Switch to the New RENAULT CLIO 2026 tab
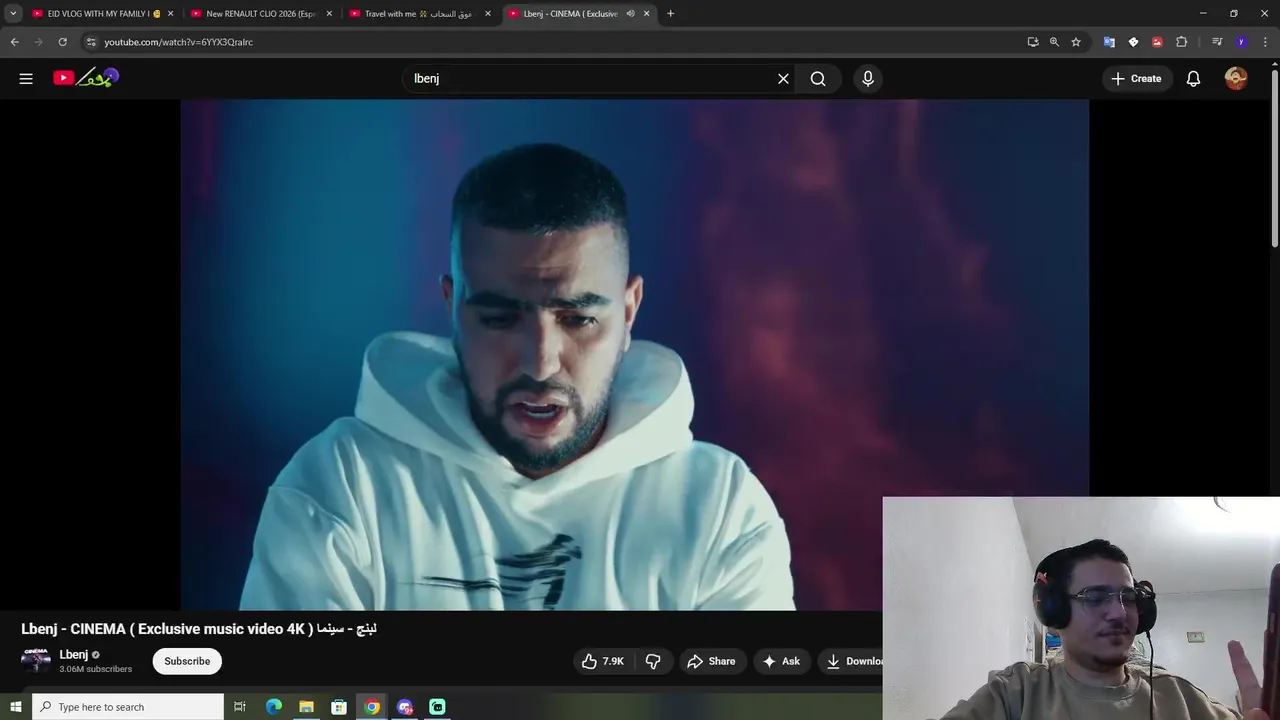1280x720 pixels. 260,14
